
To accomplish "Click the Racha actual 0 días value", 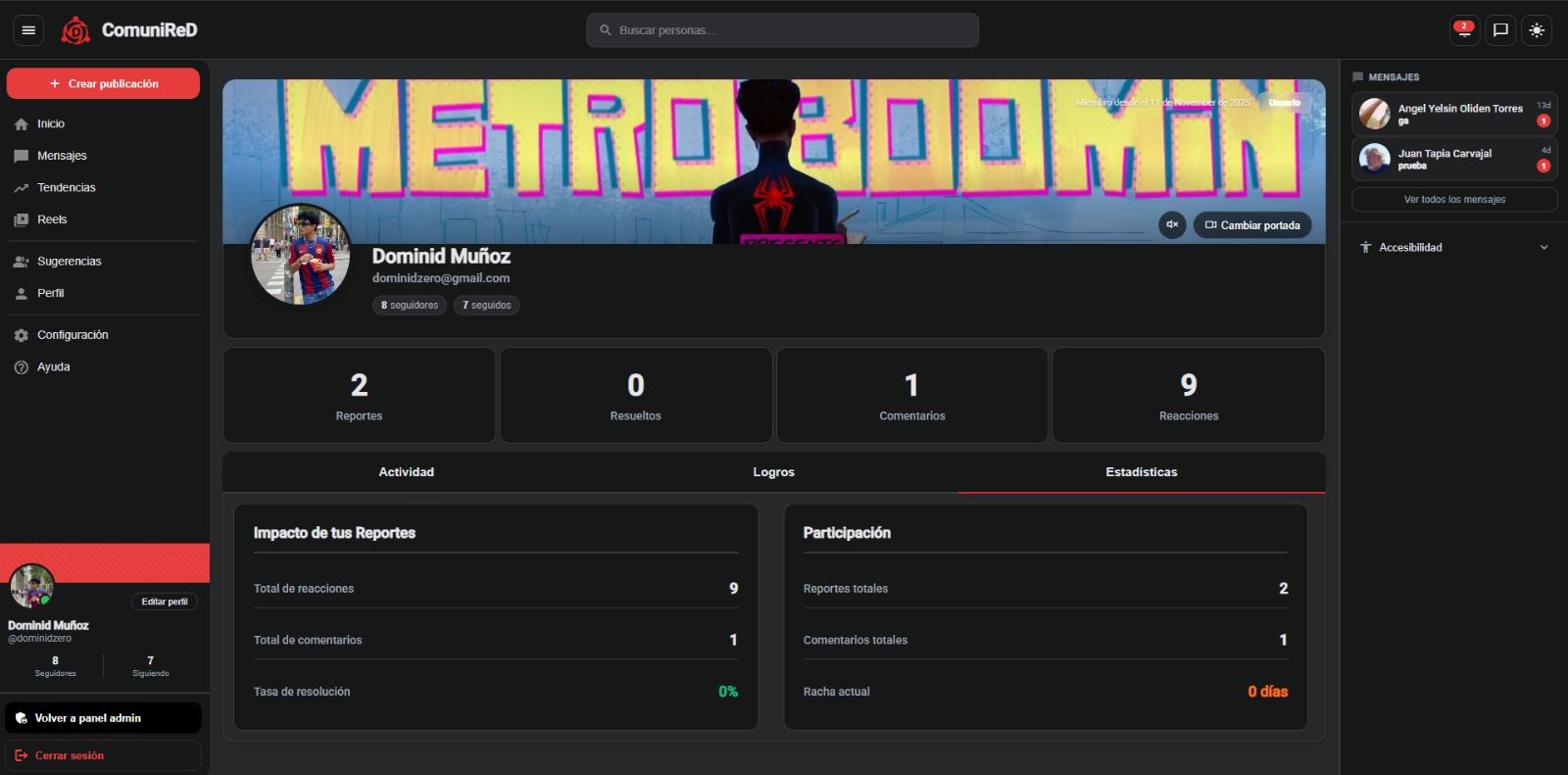I will [x=1268, y=692].
